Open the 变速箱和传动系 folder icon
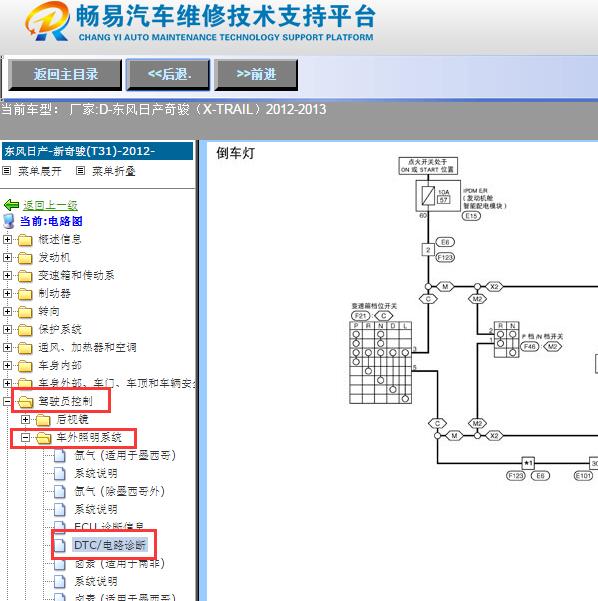Viewport: 598px width, 601px height. pos(25,276)
